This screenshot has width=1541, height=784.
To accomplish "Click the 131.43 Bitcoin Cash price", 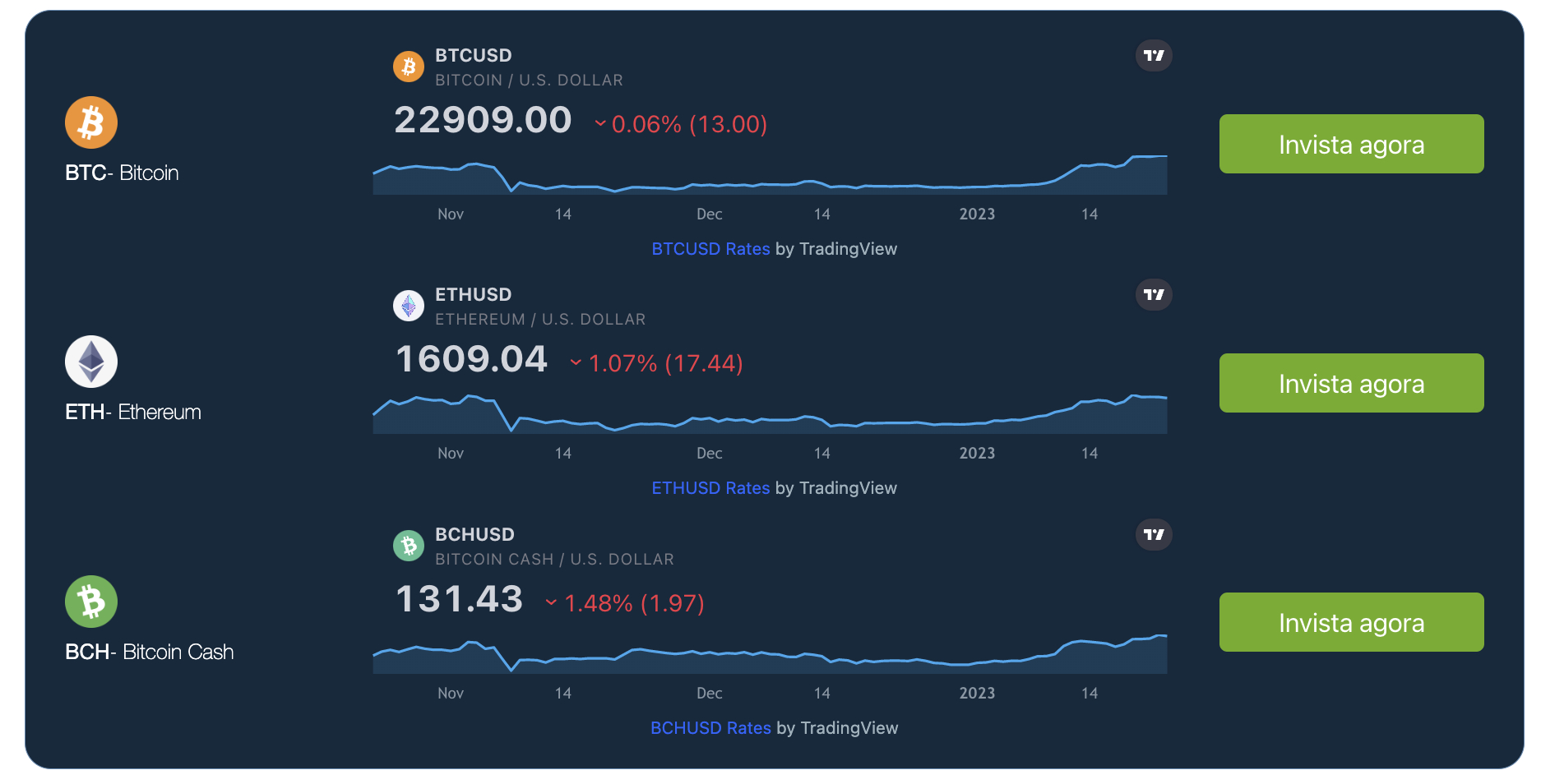I will [460, 598].
